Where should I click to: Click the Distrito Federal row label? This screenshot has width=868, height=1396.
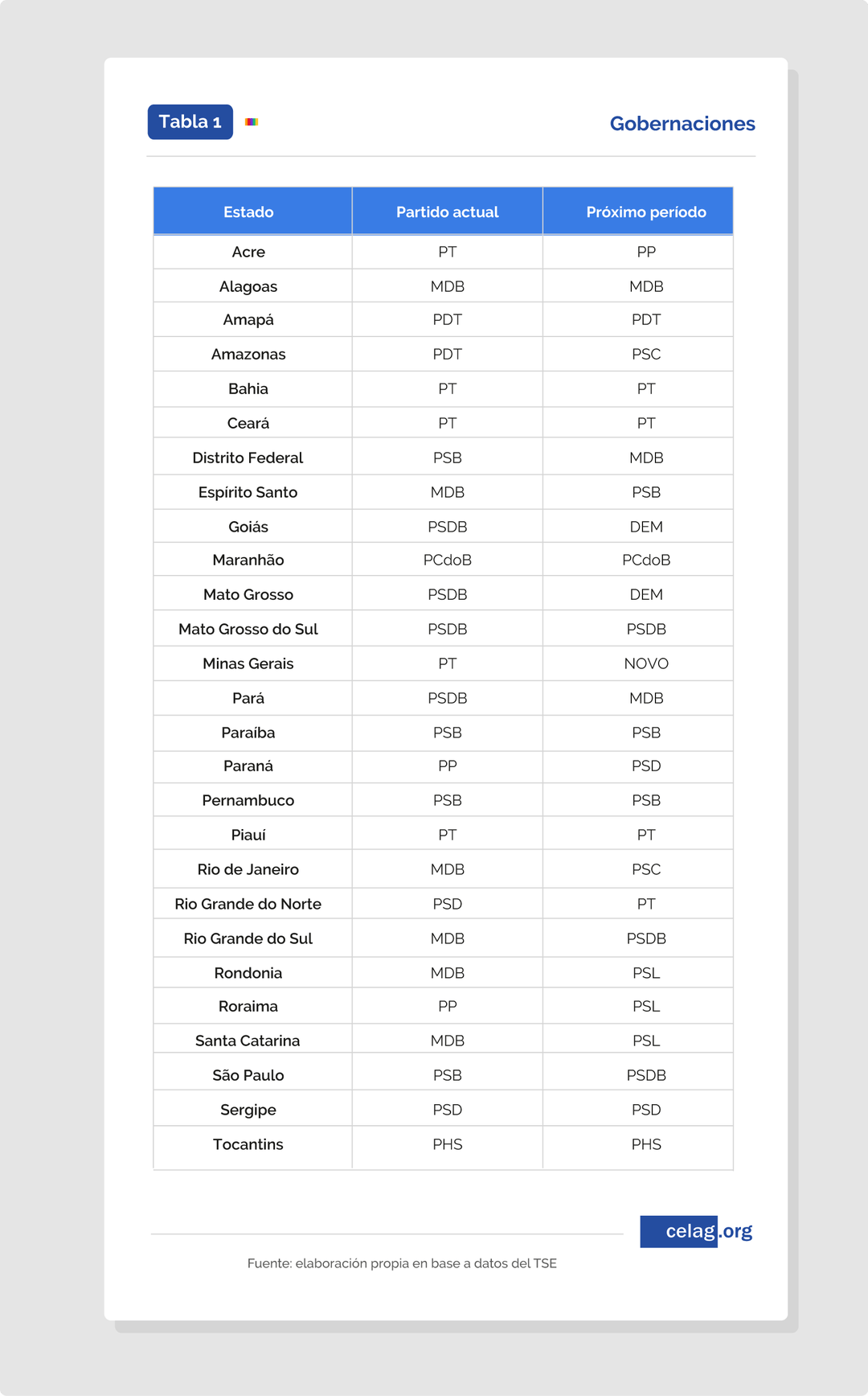click(x=248, y=458)
